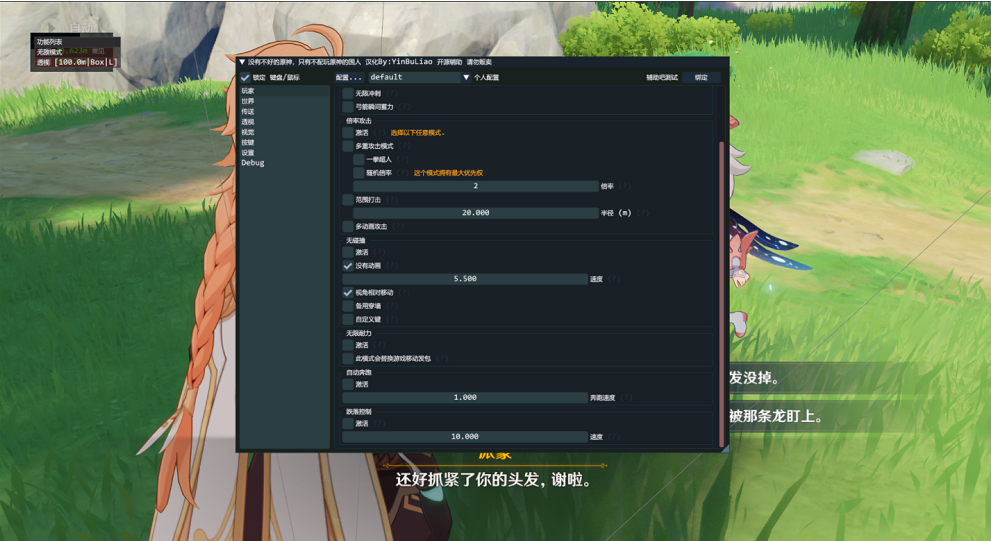
Task: Click help (?) icon next to 自定义键
Action: (x=392, y=319)
